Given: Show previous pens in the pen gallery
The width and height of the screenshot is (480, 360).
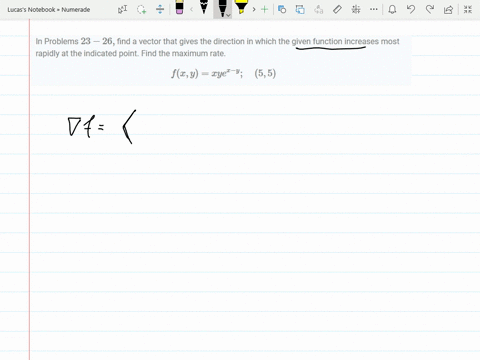Looking at the screenshot, I should click(x=191, y=9).
